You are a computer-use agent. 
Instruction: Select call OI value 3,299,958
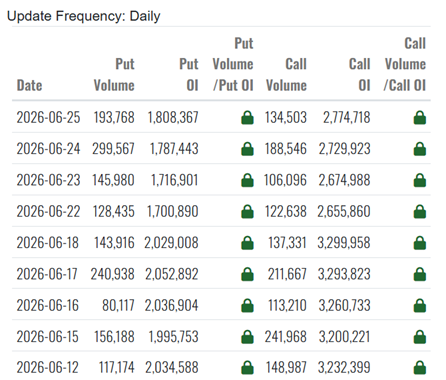point(344,243)
